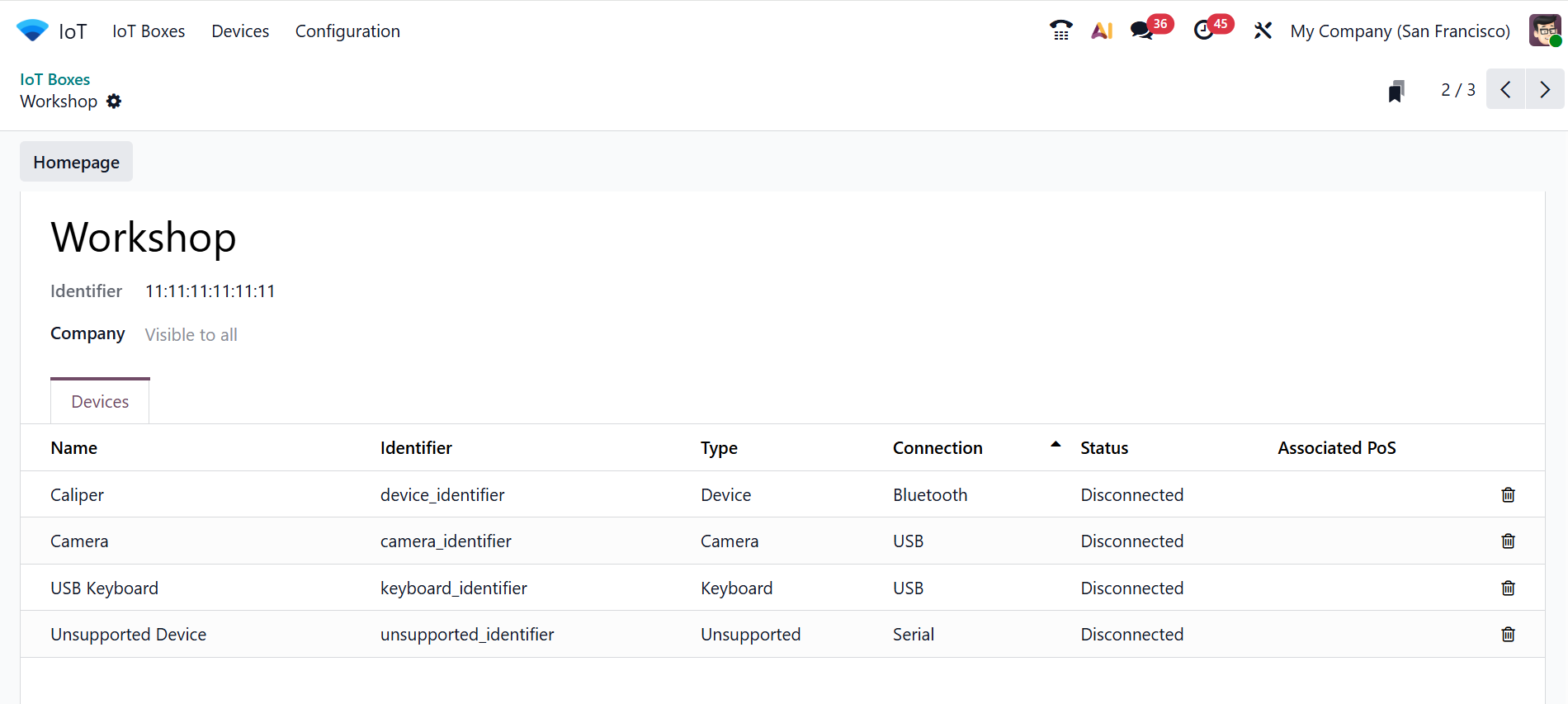Open the VoIP phone icon
This screenshot has height=704, width=1568.
(x=1060, y=31)
